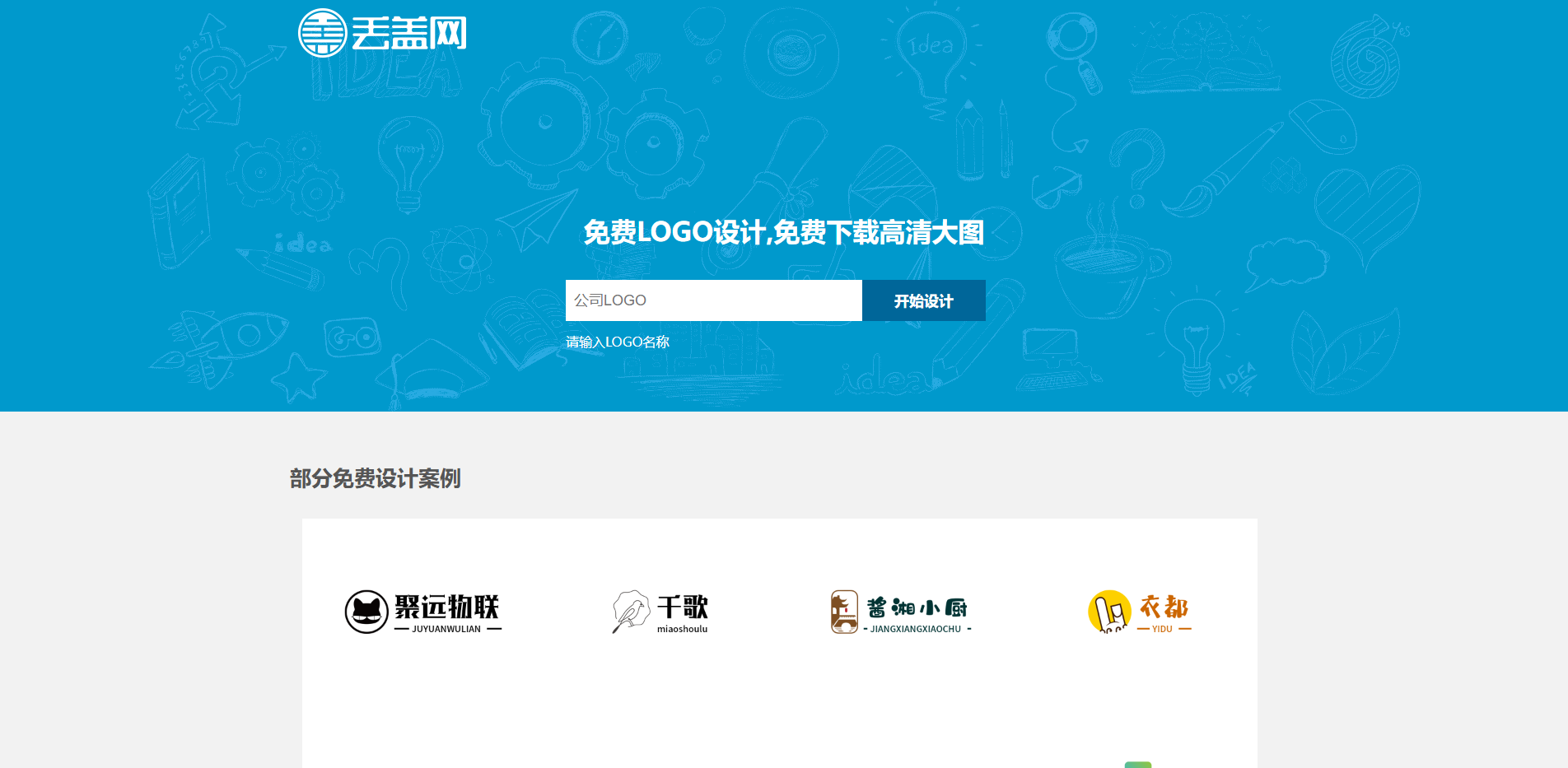Viewport: 1568px width, 768px height.
Task: Select the 公司LOGO input field
Action: [713, 300]
